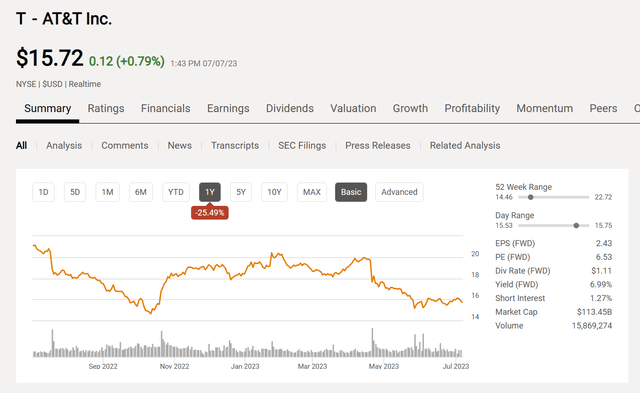Screen dimensions: 640x393
Task: Click the Volume value 15,869,274
Action: [592, 326]
